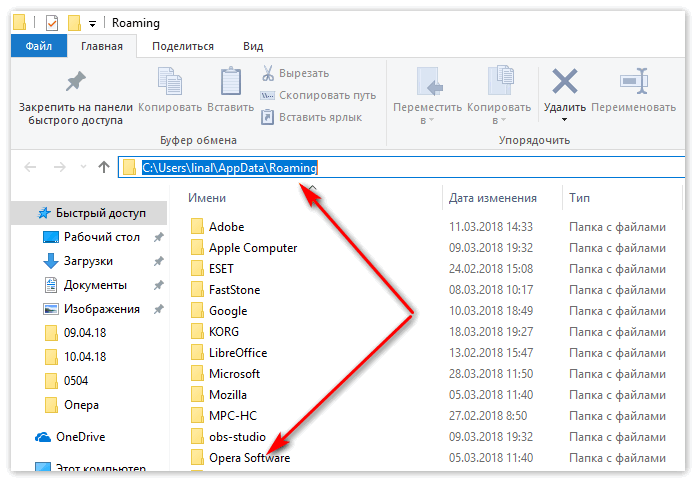Click the Загрузки download arrow icon
Screen dimensions: 696x482
[51, 261]
